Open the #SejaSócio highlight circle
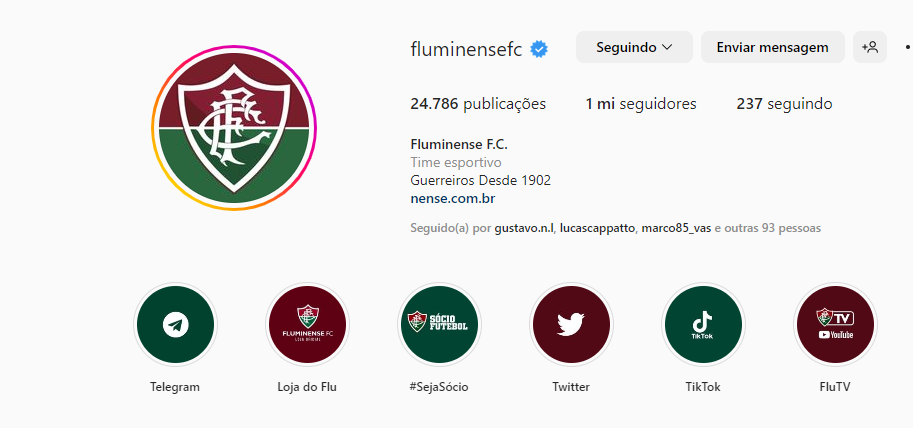Viewport: 913px width, 428px height. [439, 324]
